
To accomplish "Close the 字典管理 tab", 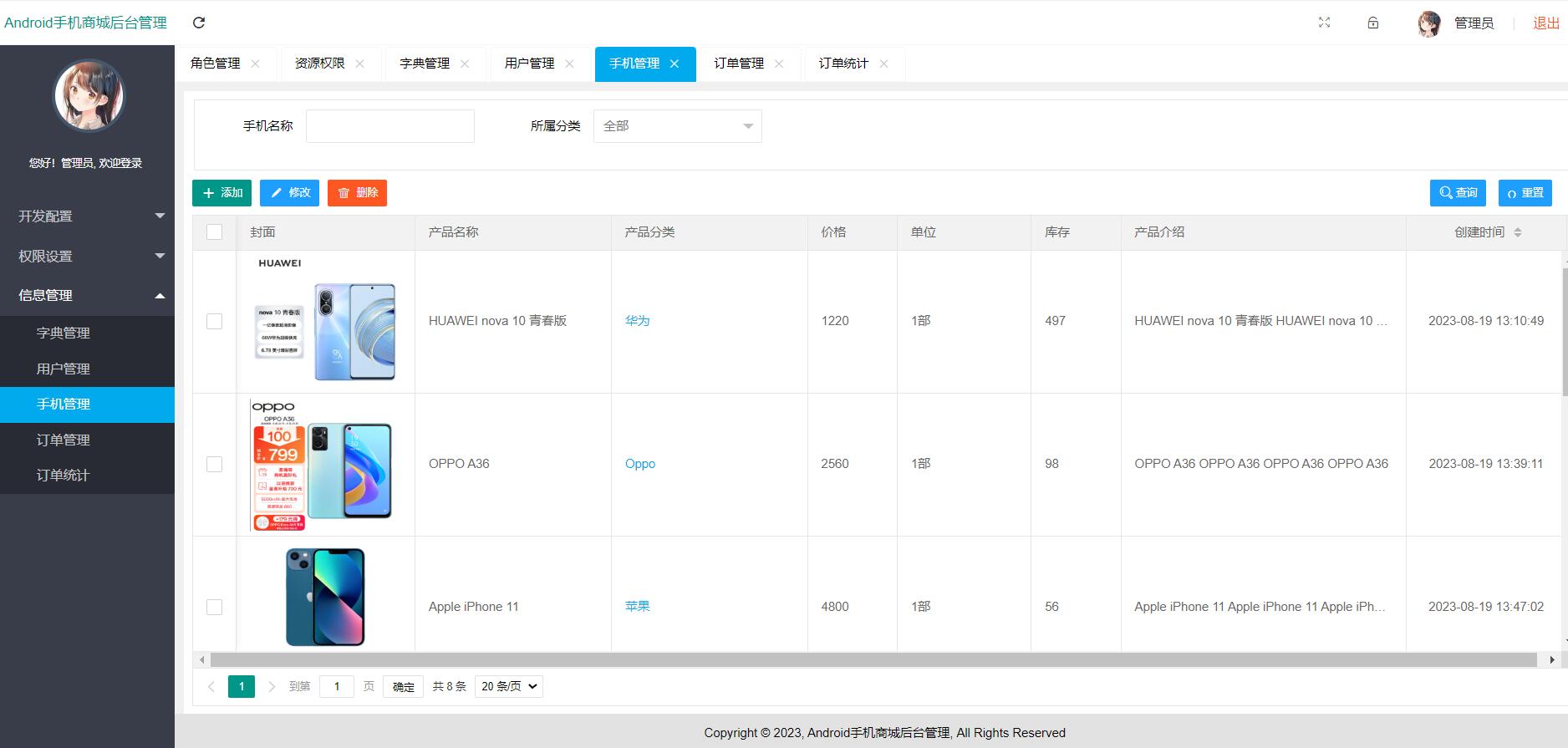I will point(465,64).
